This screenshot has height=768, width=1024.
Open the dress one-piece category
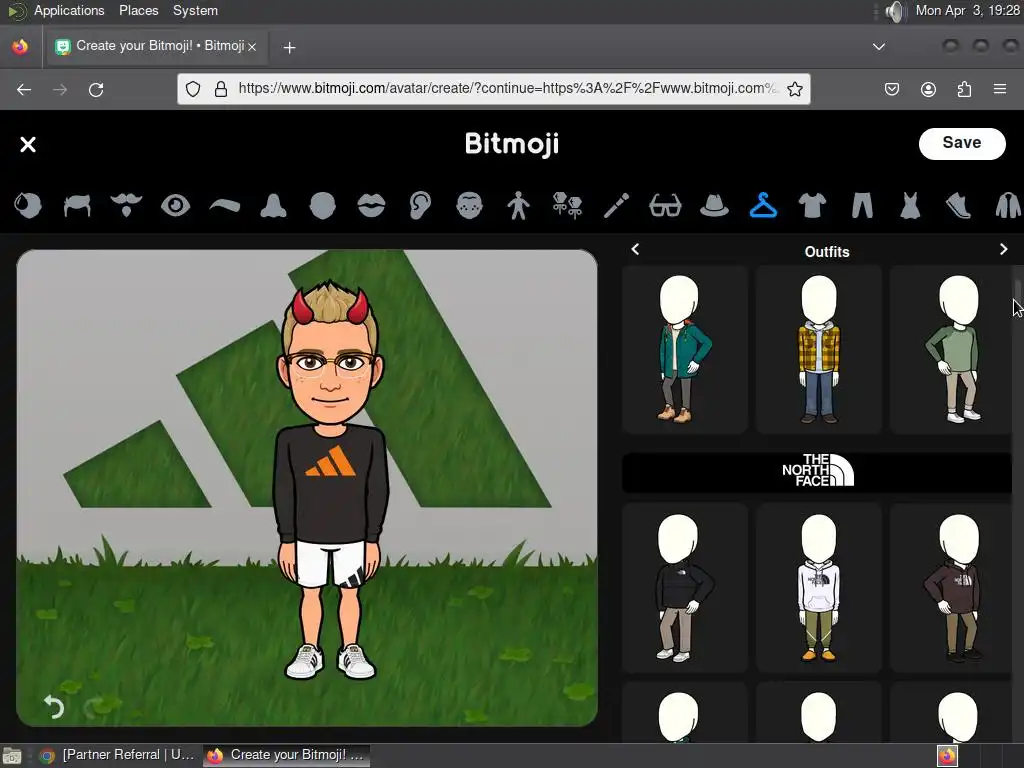click(x=910, y=206)
